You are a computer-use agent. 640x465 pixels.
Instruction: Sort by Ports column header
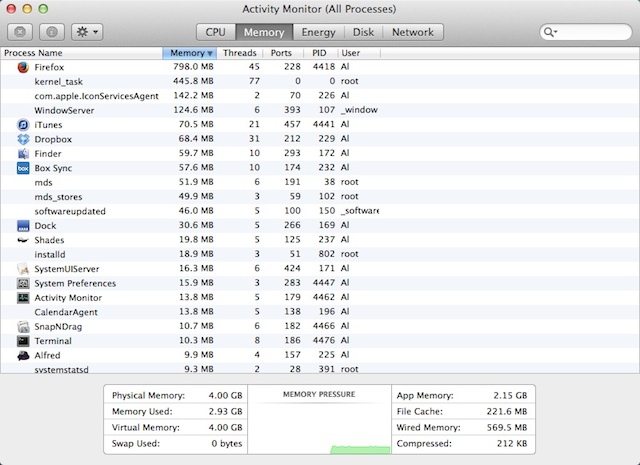(281, 53)
